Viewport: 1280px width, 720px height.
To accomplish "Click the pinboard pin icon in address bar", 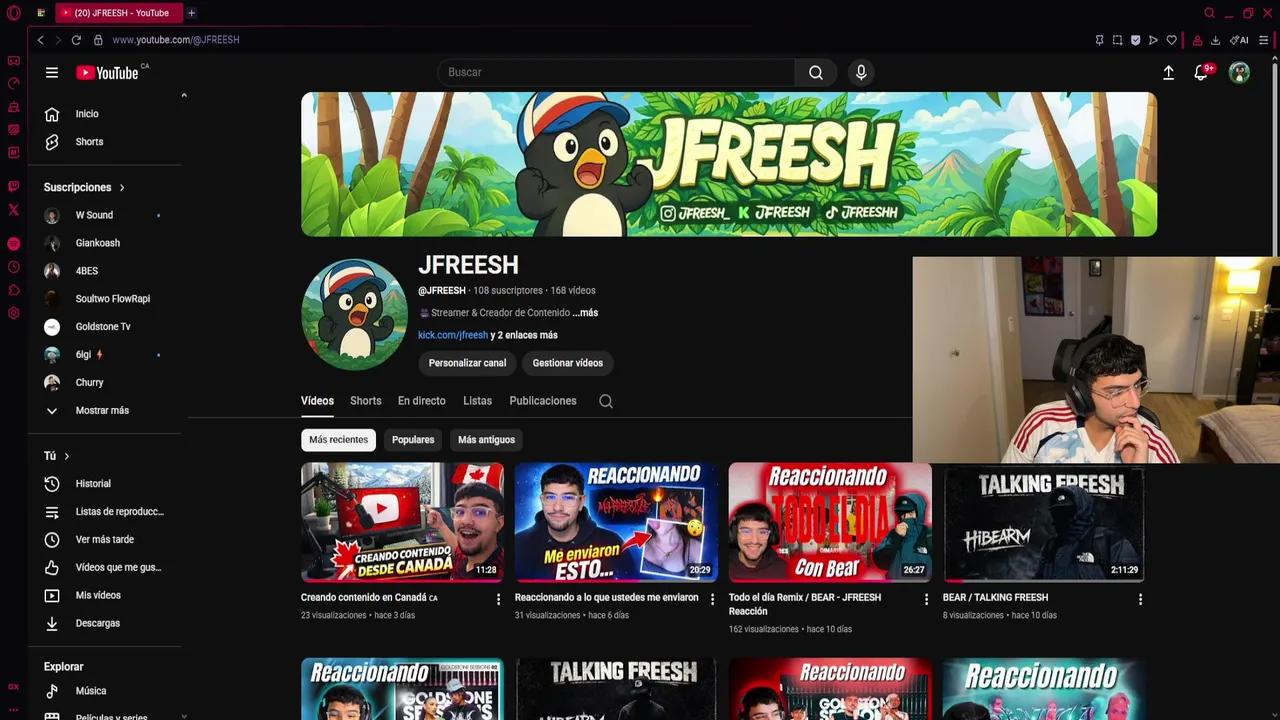I will (x=1099, y=40).
